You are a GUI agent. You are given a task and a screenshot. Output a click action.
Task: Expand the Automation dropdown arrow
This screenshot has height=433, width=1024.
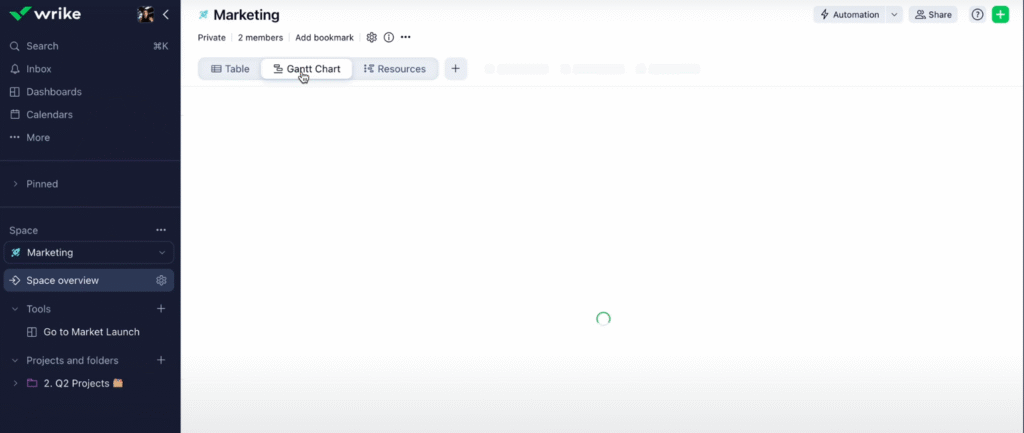(894, 15)
